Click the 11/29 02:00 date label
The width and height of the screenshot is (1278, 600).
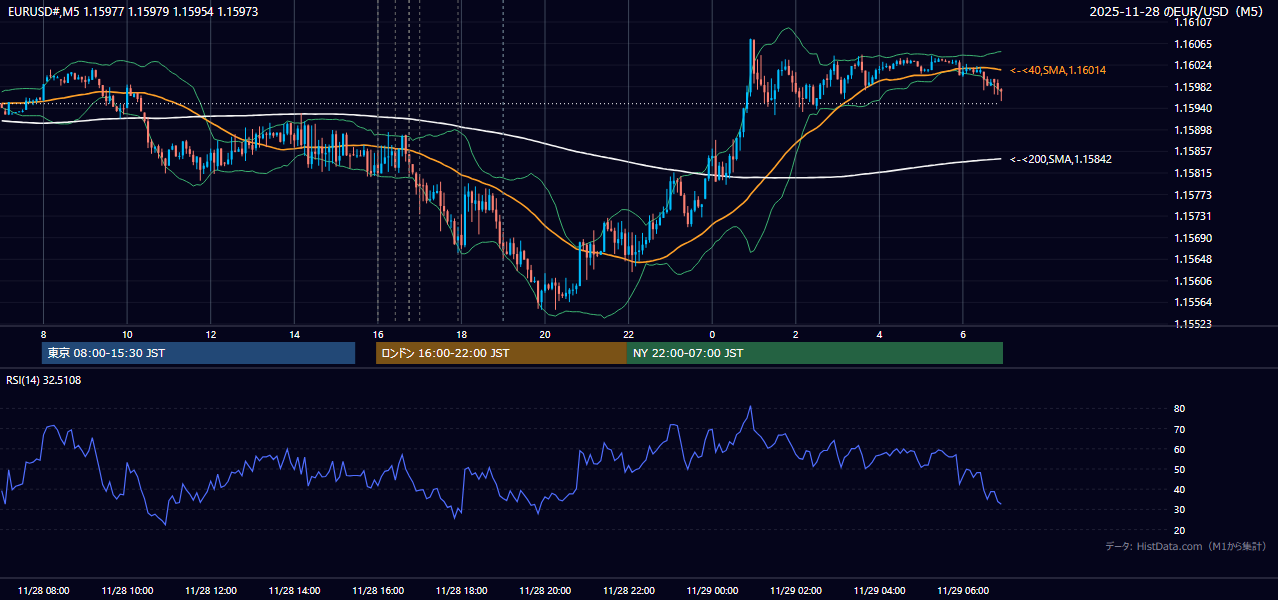click(796, 591)
